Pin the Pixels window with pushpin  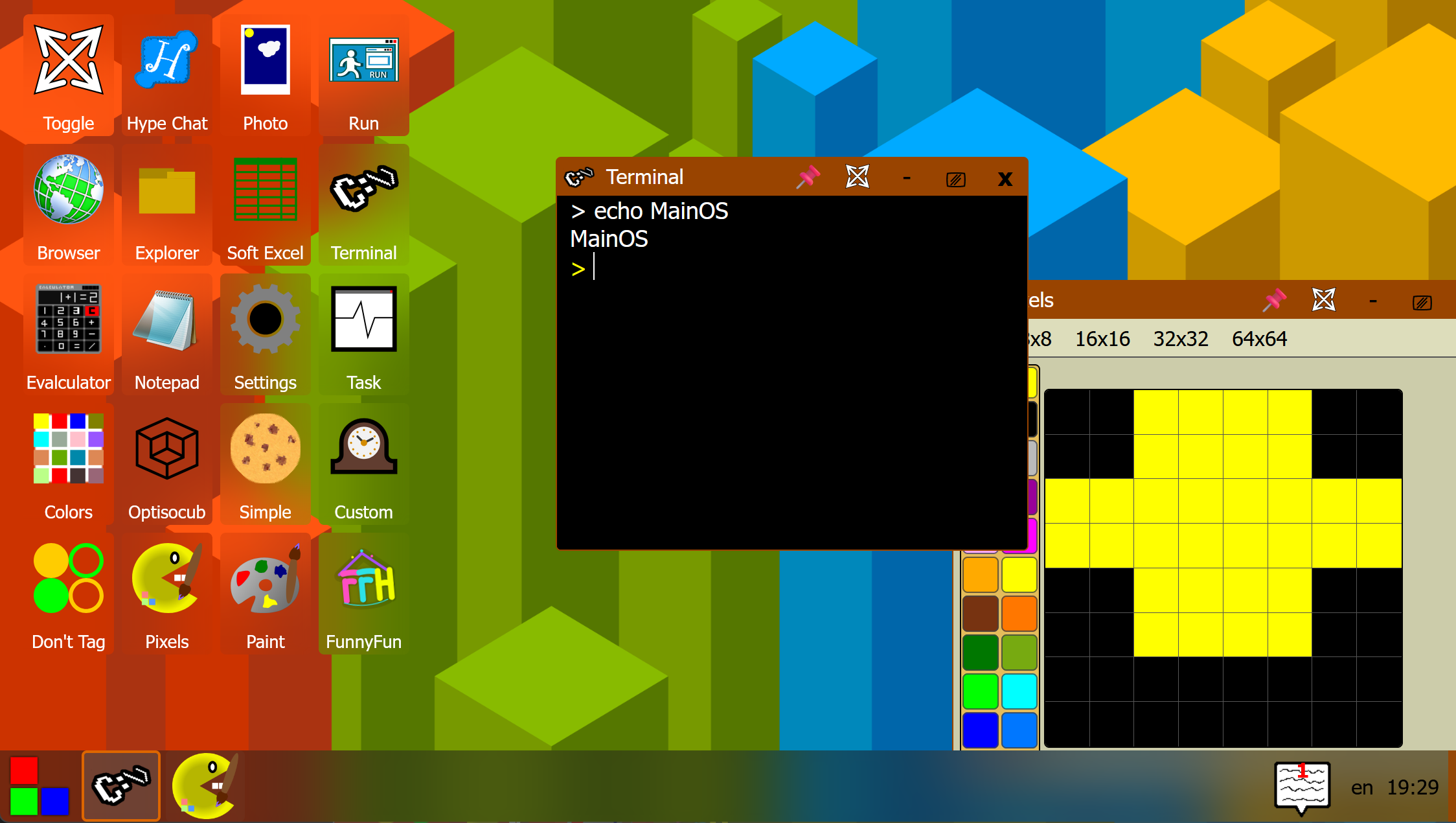(1274, 300)
